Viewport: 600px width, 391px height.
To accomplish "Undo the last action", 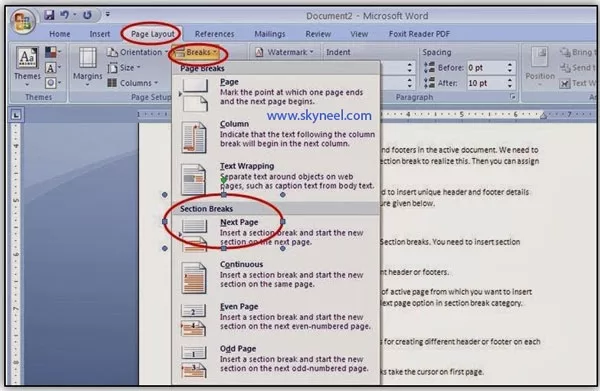I will 65,15.
